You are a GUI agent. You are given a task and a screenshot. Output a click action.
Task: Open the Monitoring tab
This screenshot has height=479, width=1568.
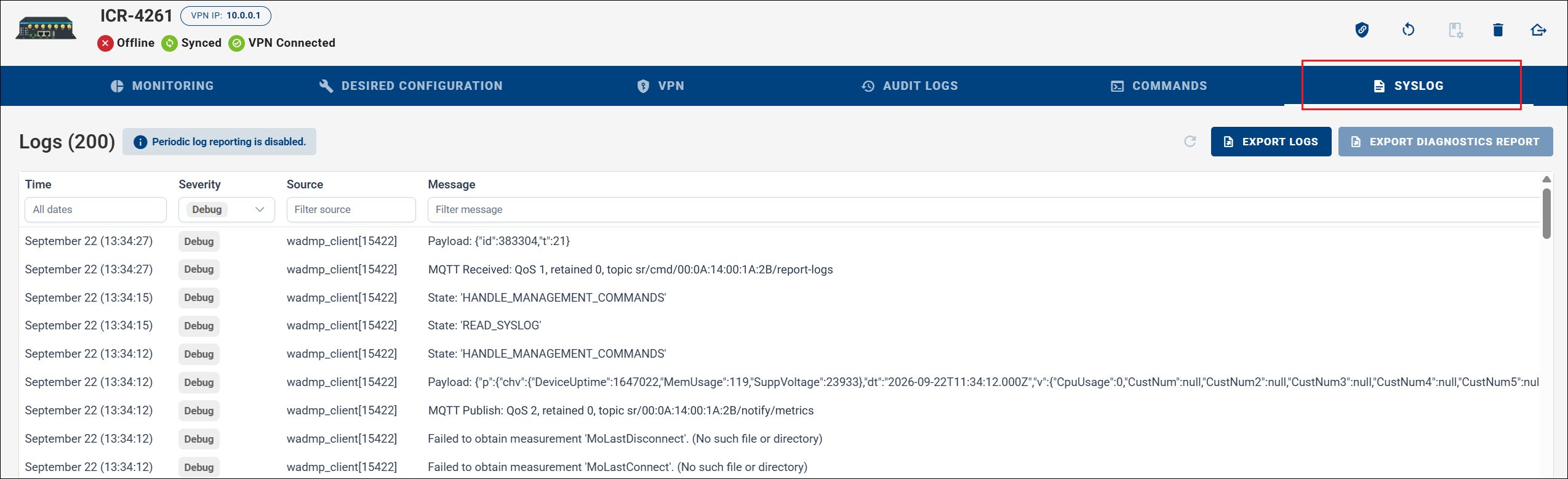pos(162,86)
